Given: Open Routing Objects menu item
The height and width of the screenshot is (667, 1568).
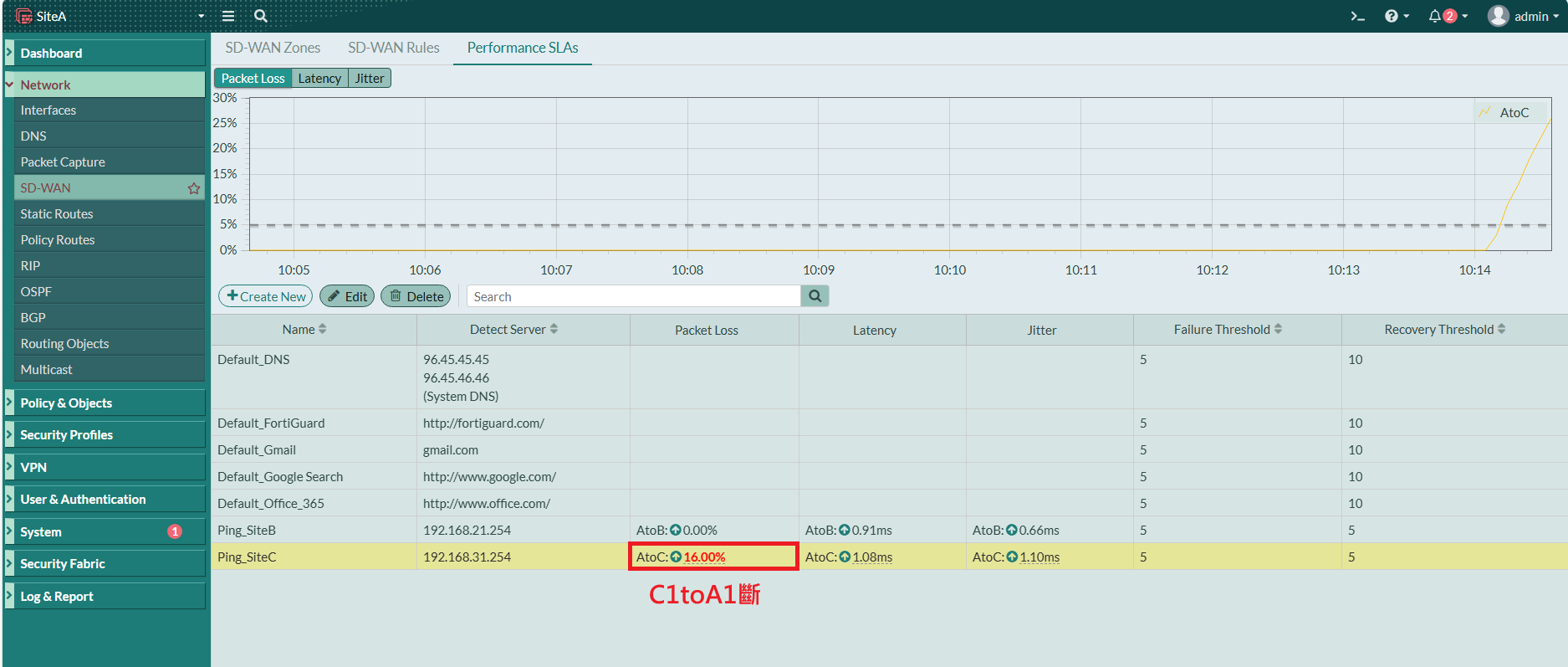Looking at the screenshot, I should click(110, 343).
